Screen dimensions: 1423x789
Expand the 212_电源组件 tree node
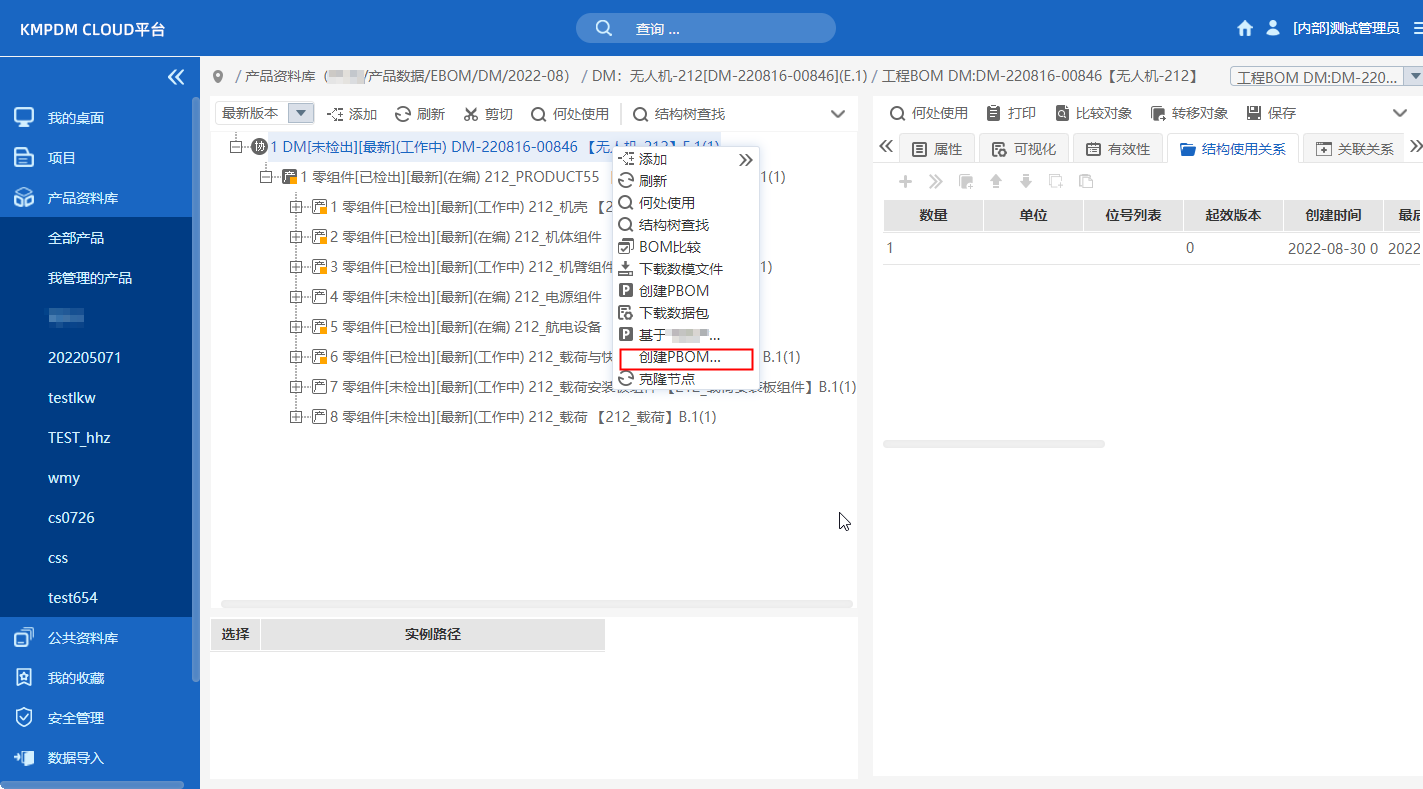296,297
